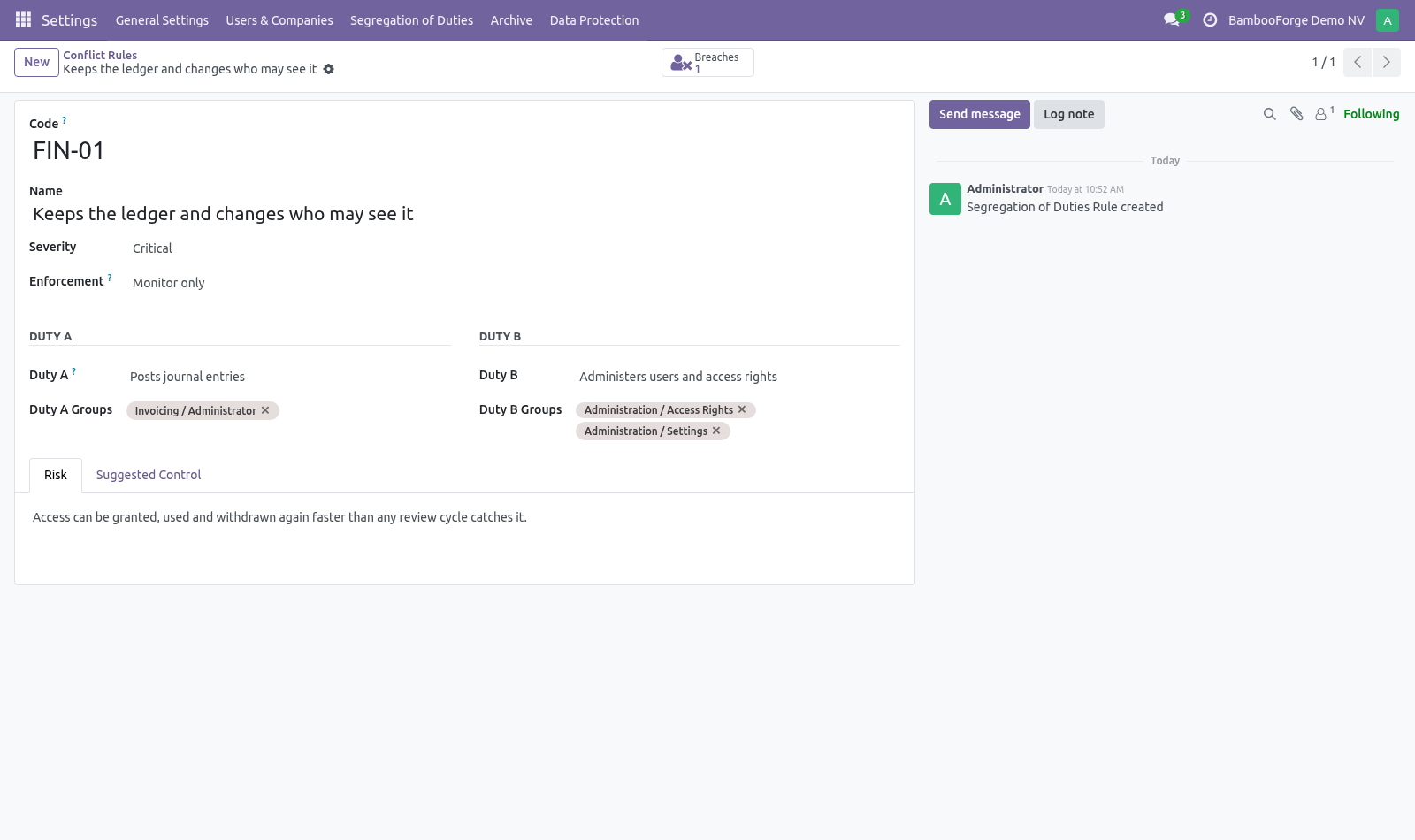Create a New conflict rule
Viewport: 1415px width, 840px height.
click(36, 62)
